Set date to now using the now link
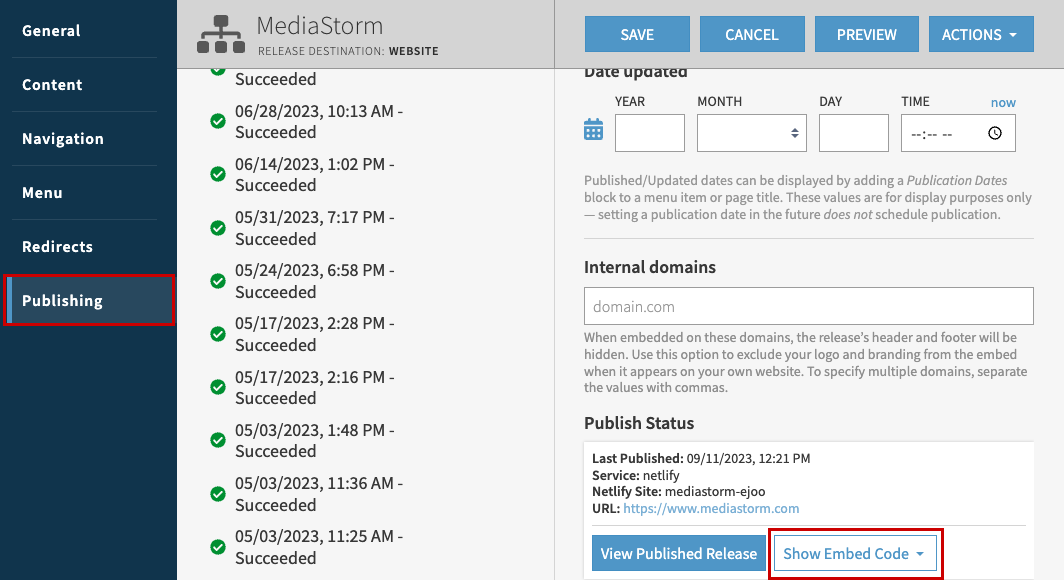The width and height of the screenshot is (1064, 580). (x=1002, y=101)
